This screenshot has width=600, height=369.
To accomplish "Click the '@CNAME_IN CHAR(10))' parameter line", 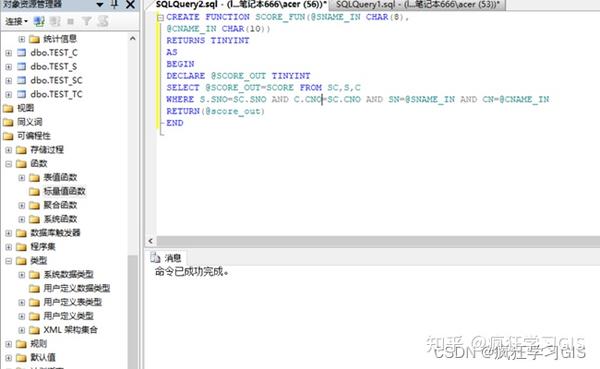I will [x=218, y=29].
